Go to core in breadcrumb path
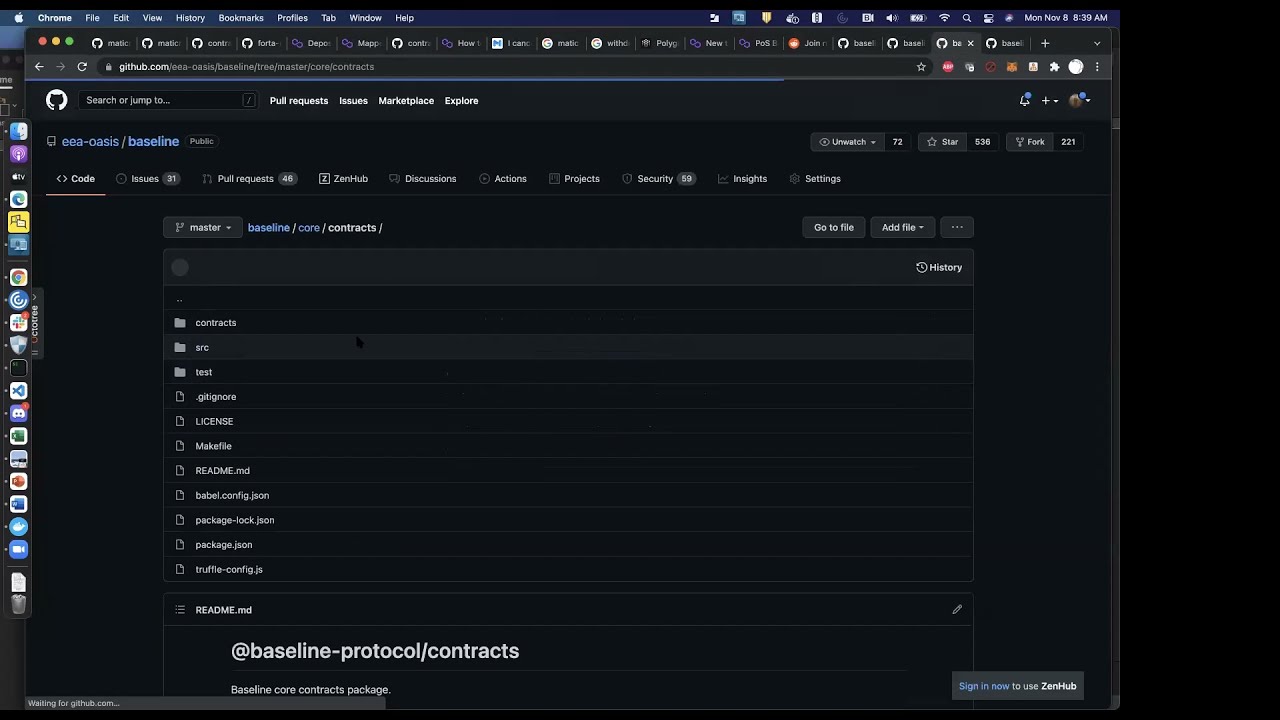The height and width of the screenshot is (720, 1280). click(x=308, y=227)
